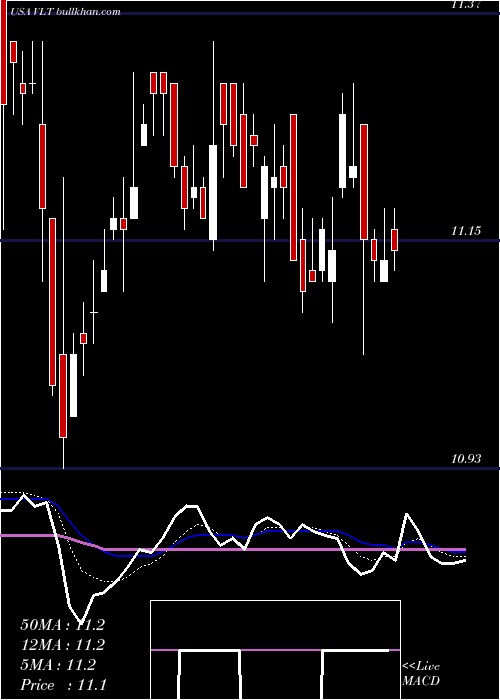500x700 pixels.
Task: Click the '<<Live MACD' label
Action: [x=421, y=673]
